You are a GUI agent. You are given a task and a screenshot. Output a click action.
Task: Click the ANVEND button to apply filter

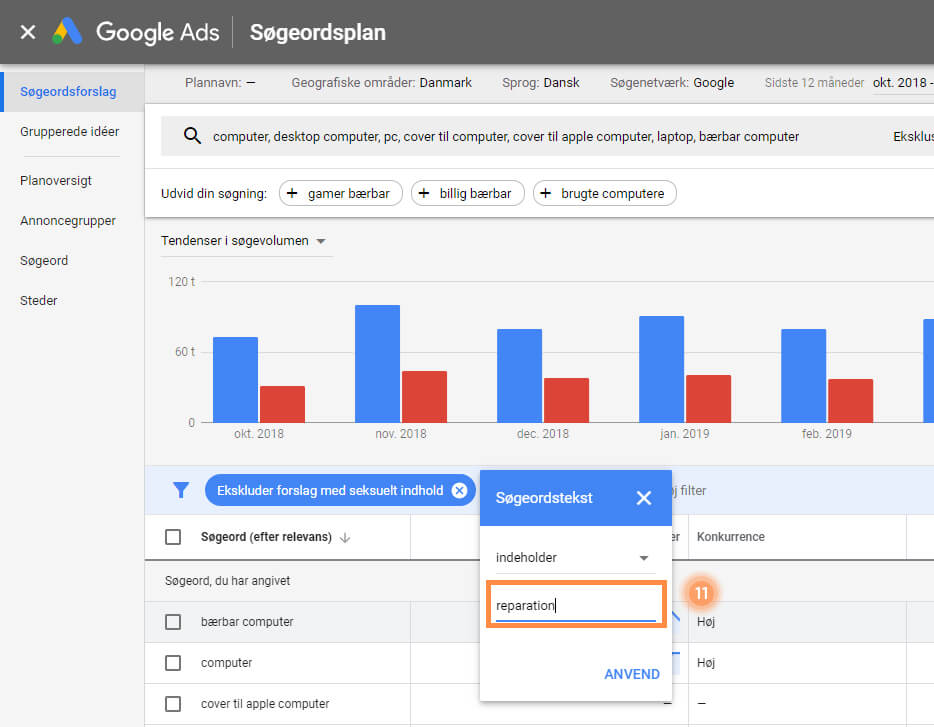click(x=632, y=674)
